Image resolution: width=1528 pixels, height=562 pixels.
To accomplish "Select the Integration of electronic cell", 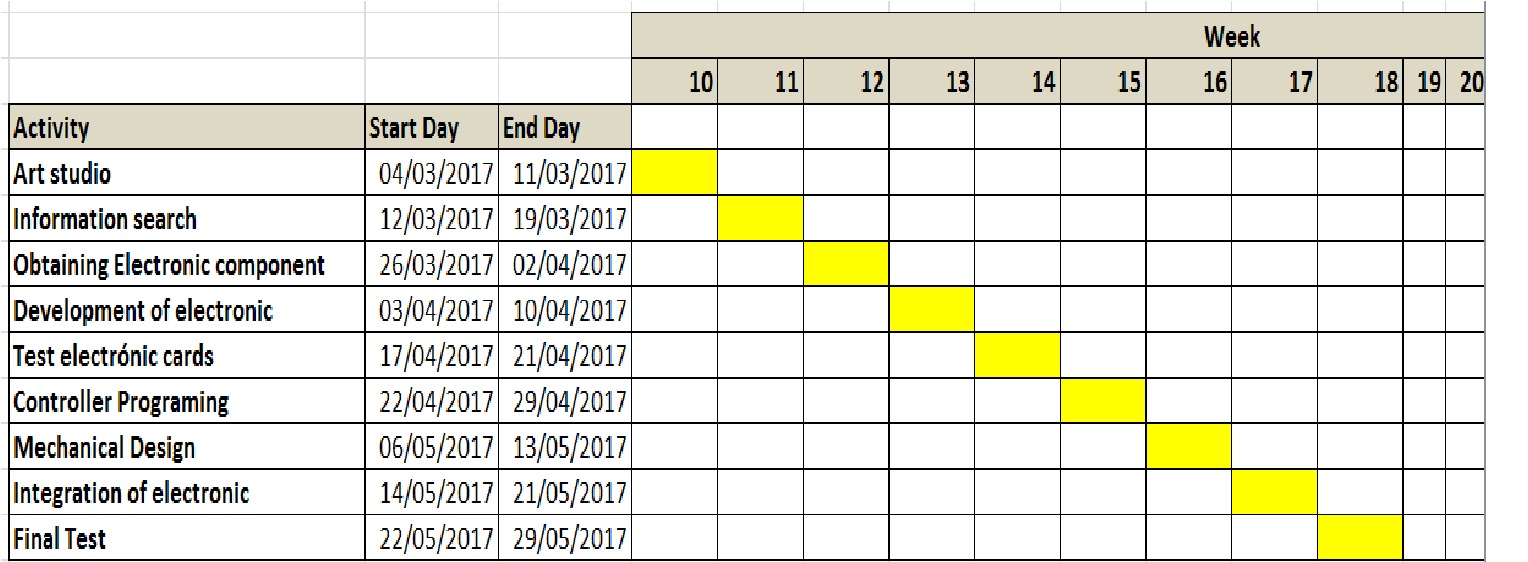I will tap(187, 493).
